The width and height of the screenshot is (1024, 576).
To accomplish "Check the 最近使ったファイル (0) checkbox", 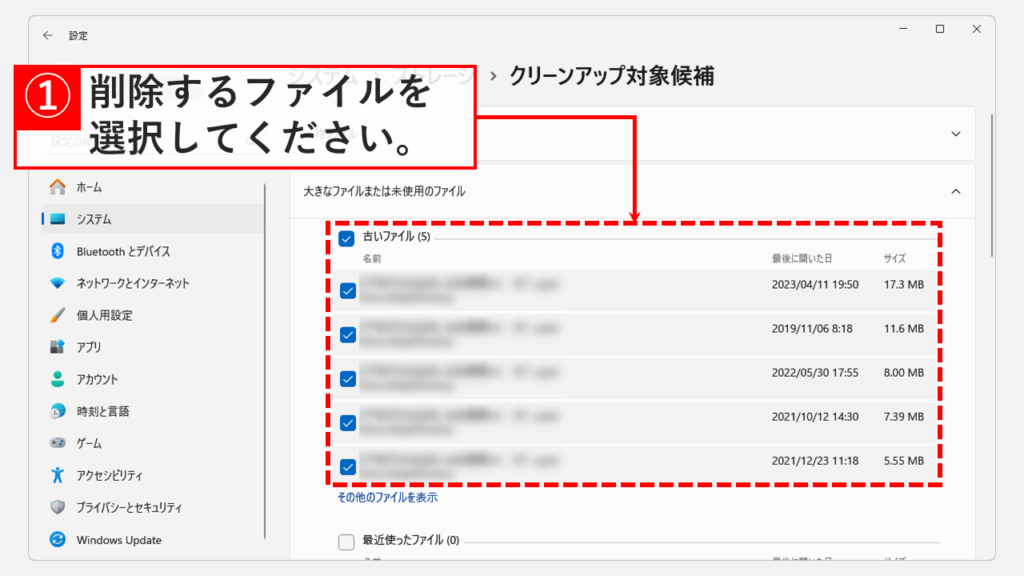I will tap(347, 542).
